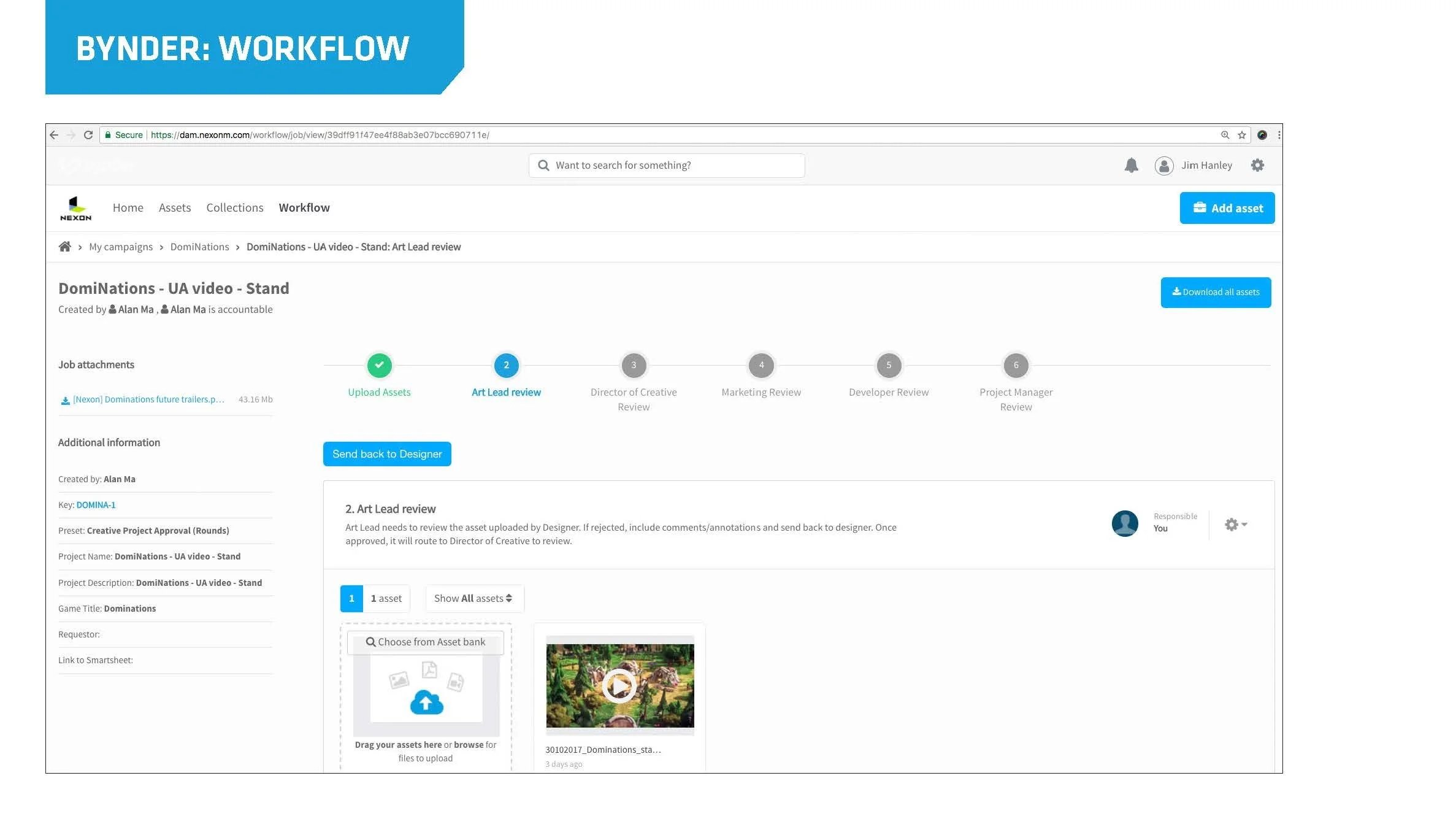Click Send back to Designer button
Viewport: 1456px width, 819px height.
pyautogui.click(x=387, y=454)
